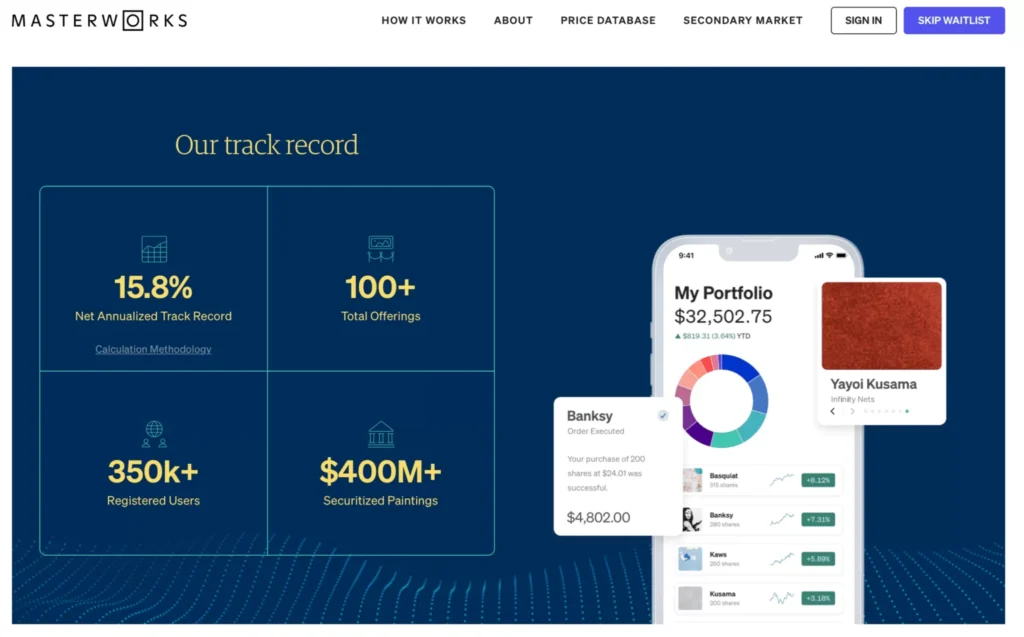Click the Banksy title on order card
The width and height of the screenshot is (1024, 637).
point(590,416)
